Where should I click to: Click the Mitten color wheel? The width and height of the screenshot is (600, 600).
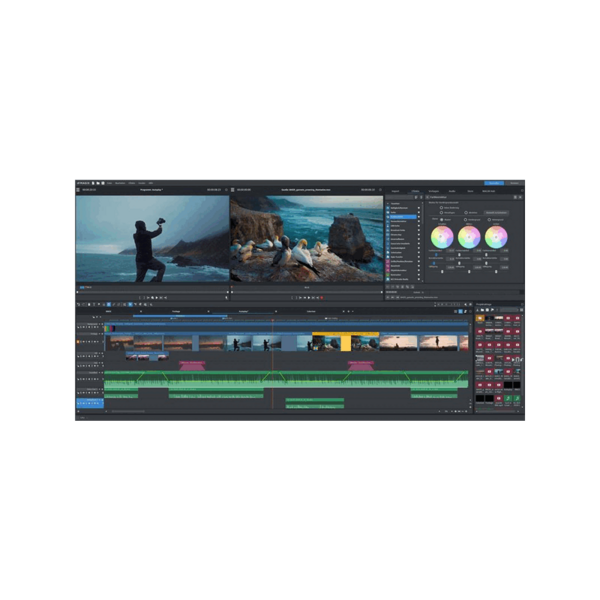tap(469, 237)
